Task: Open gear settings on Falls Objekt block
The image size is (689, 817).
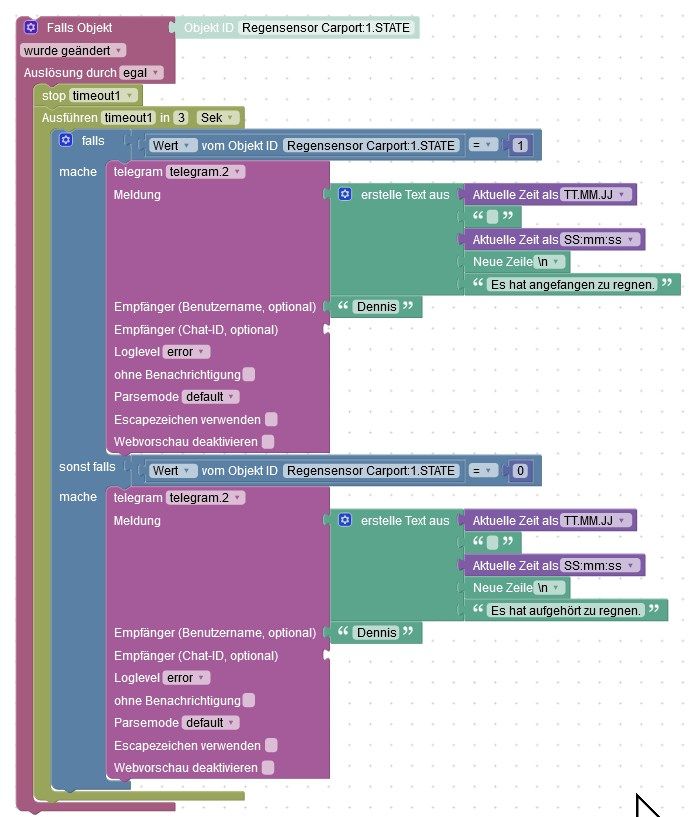Action: click(x=31, y=27)
